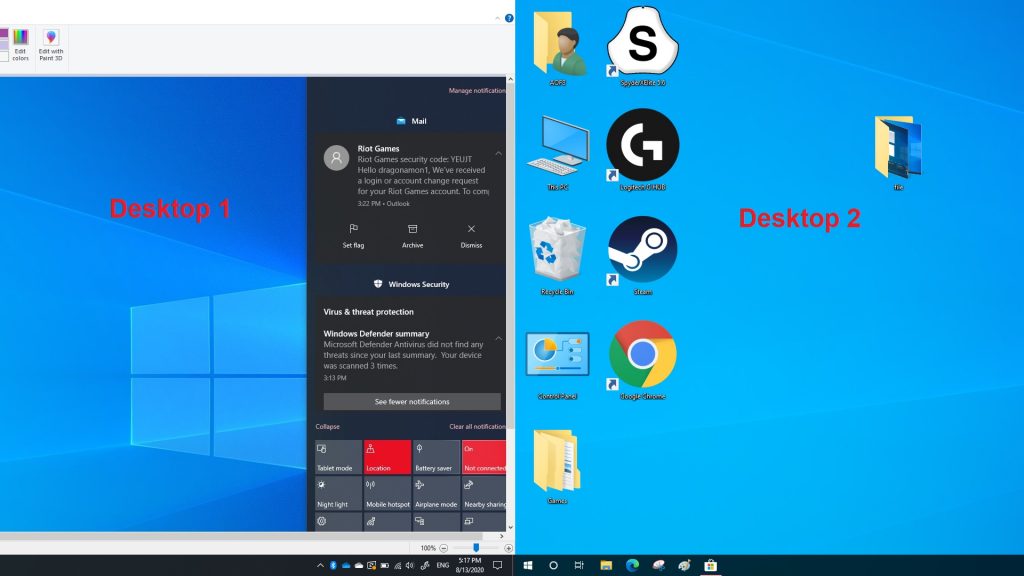Toggle Airplane mode quick action
The height and width of the screenshot is (576, 1024).
(x=436, y=494)
